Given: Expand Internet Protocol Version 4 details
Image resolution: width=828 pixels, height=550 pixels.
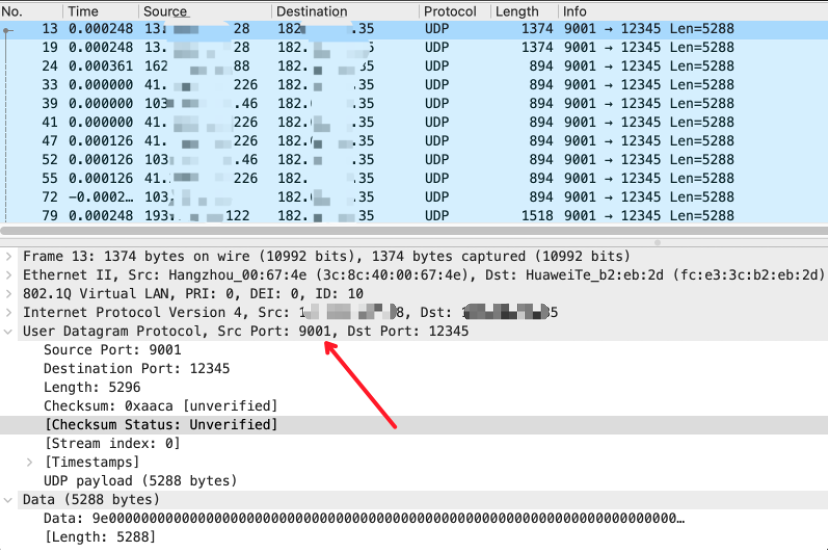Looking at the screenshot, I should [x=9, y=312].
